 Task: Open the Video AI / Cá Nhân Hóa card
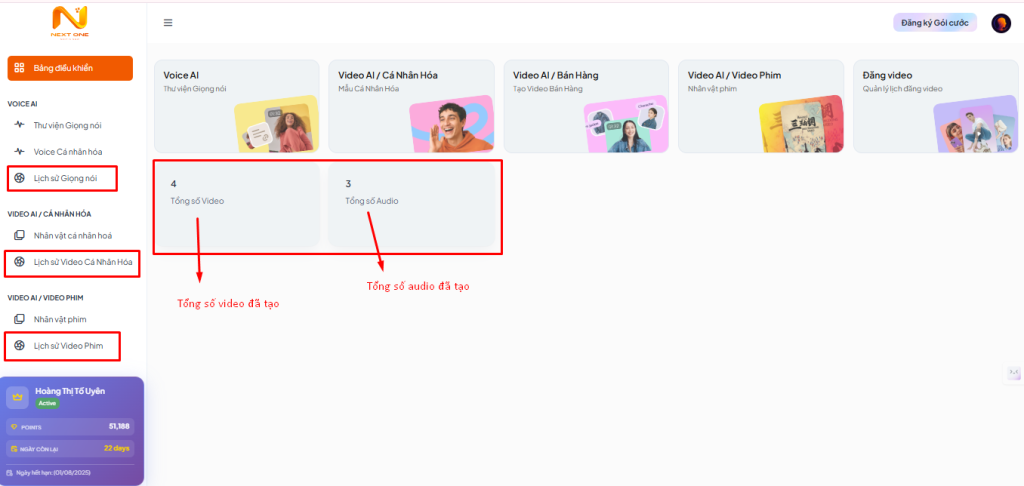click(411, 106)
